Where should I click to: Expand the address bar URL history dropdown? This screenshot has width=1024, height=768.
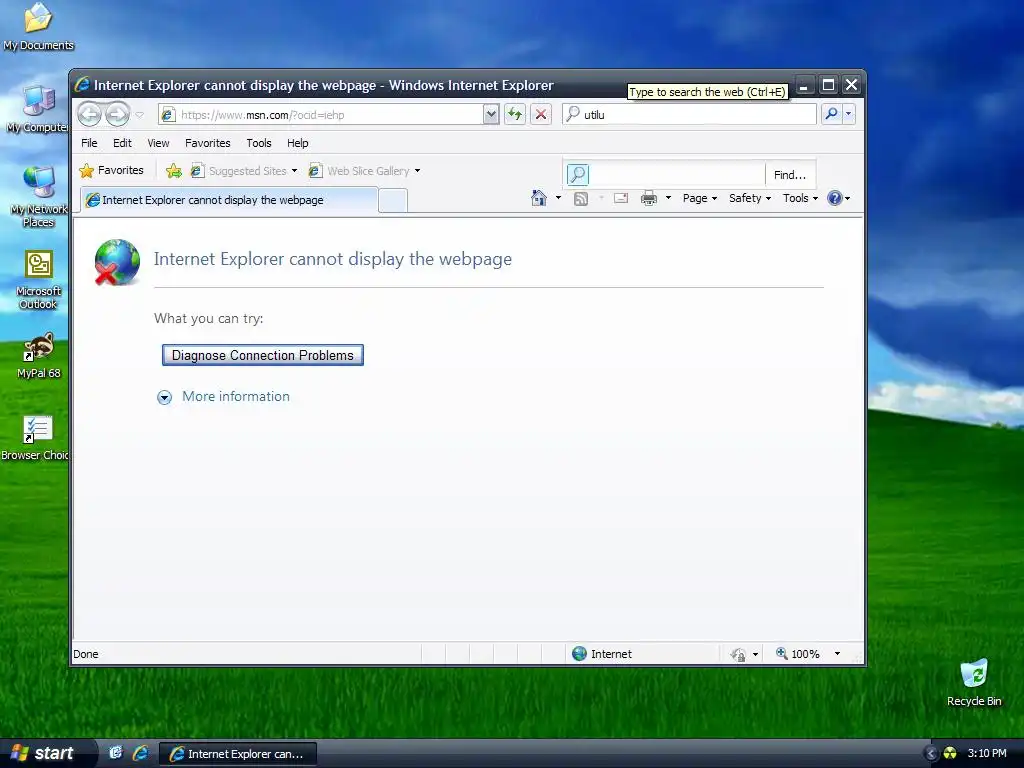tap(491, 115)
